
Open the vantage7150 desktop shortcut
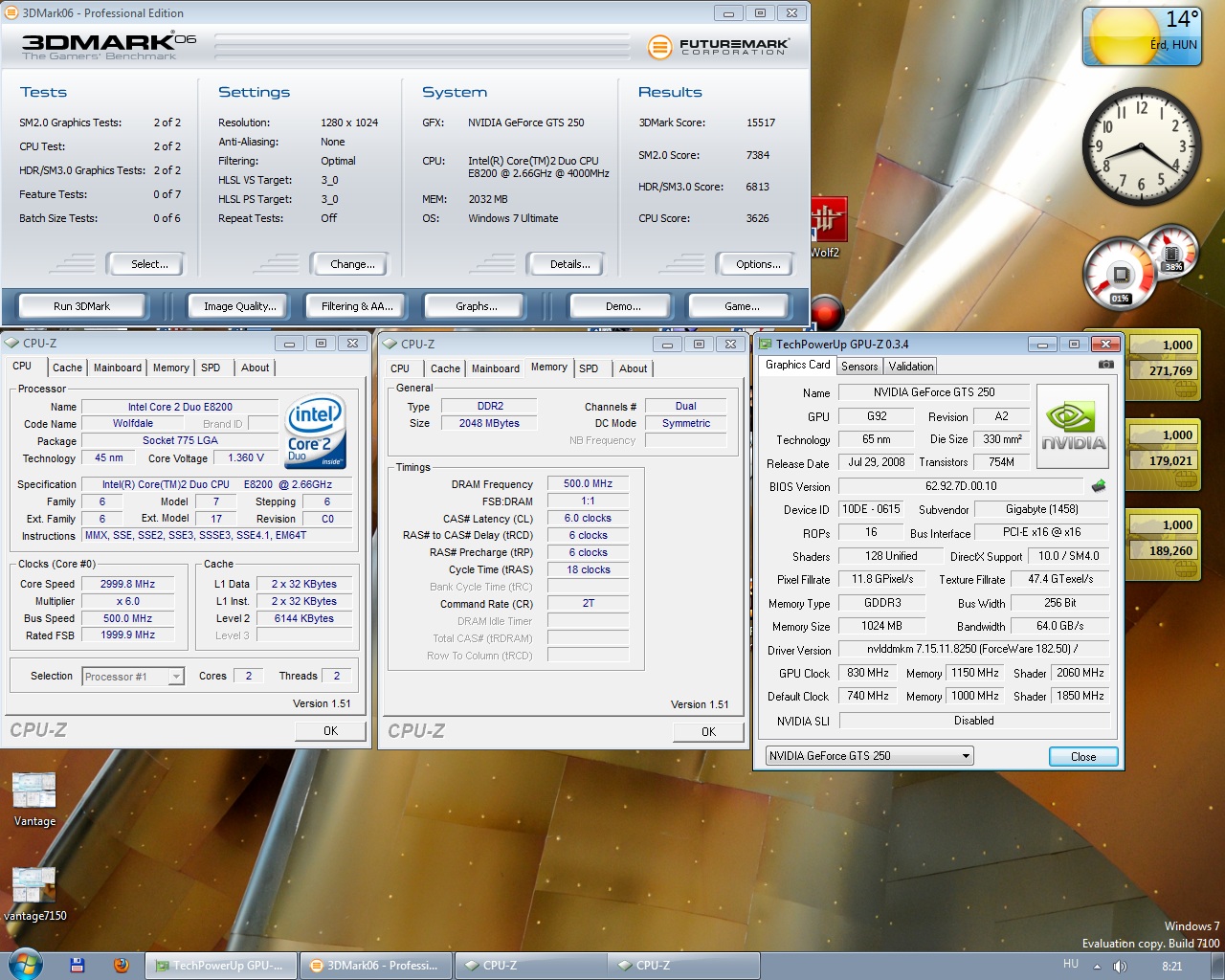pyautogui.click(x=34, y=894)
